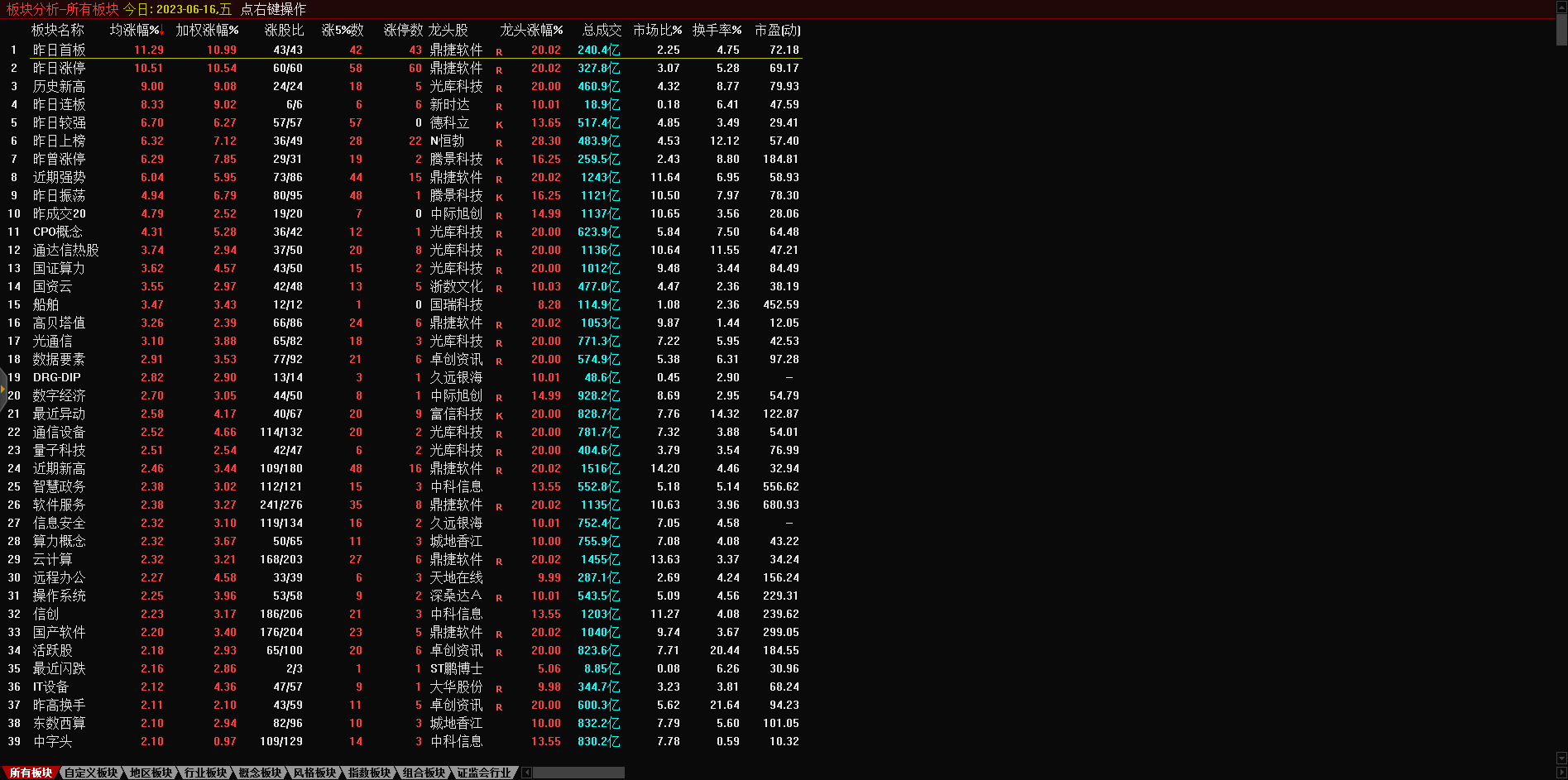
Task: Click the vertical scrollbar down arrow
Action: 1561,758
